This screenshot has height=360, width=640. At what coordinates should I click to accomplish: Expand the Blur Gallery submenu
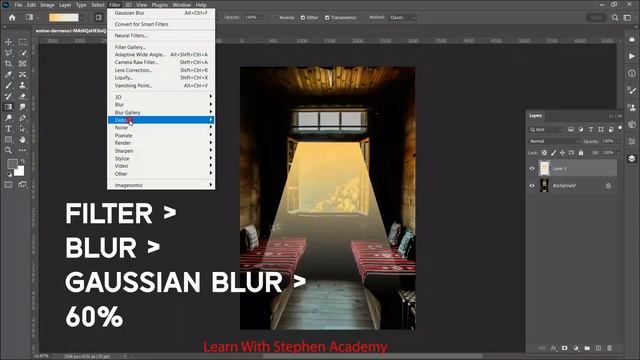coord(161,112)
